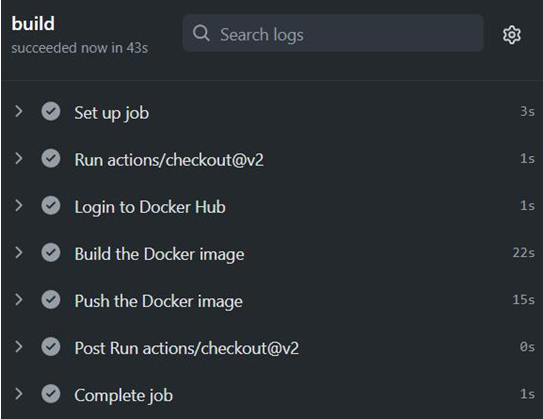Screen dimensions: 543x419
Task: Expand the Build the Docker image chevron
Action: coord(19,252)
